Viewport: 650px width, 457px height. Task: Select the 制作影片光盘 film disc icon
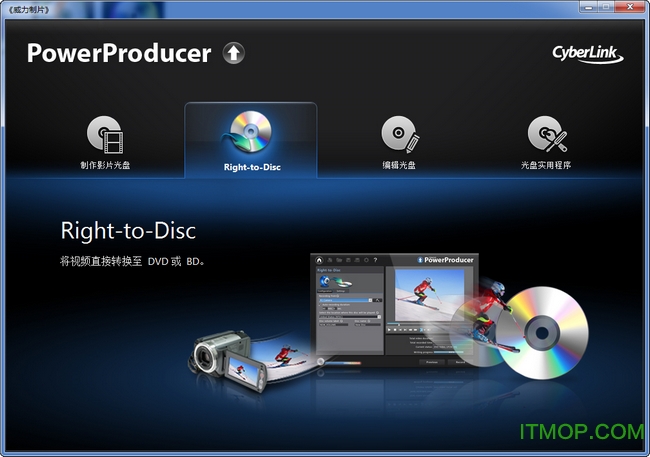[x=105, y=134]
